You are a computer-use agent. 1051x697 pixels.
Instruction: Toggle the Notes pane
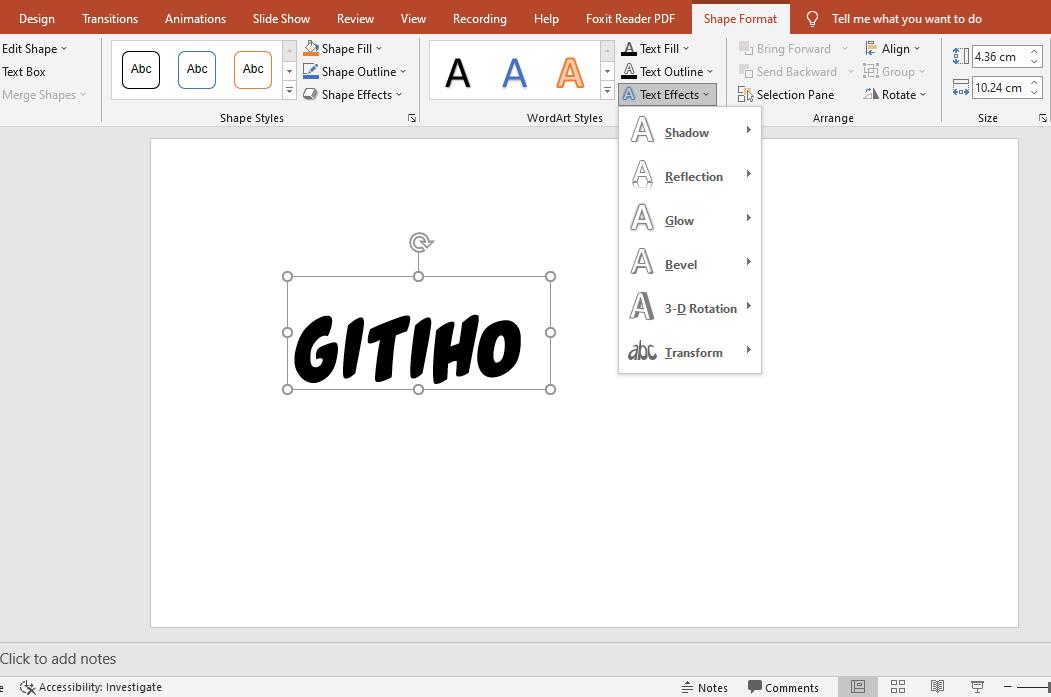coord(704,687)
